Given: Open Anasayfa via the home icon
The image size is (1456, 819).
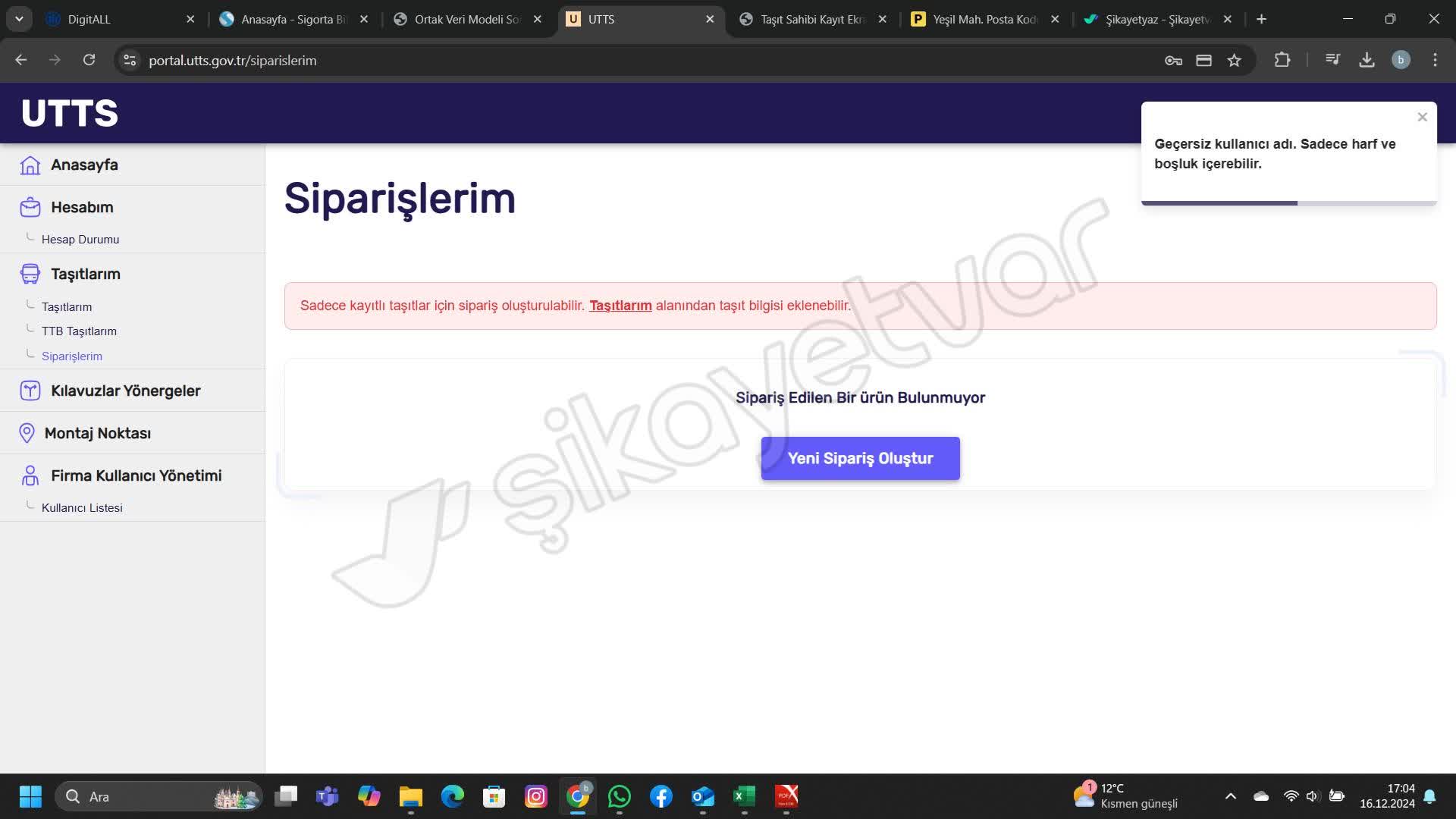Looking at the screenshot, I should (29, 165).
